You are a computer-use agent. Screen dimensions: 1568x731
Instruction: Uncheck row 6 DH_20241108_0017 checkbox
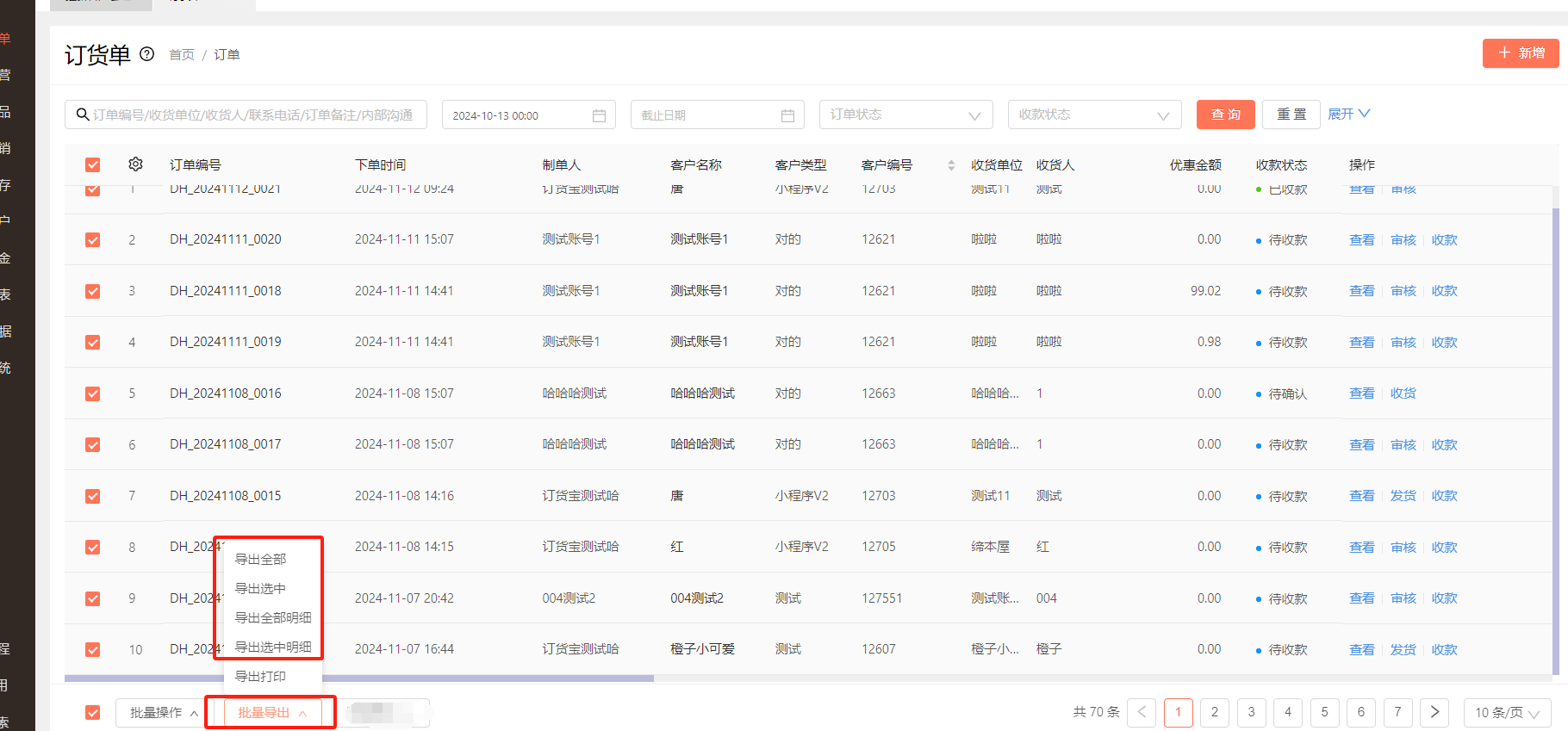(93, 444)
